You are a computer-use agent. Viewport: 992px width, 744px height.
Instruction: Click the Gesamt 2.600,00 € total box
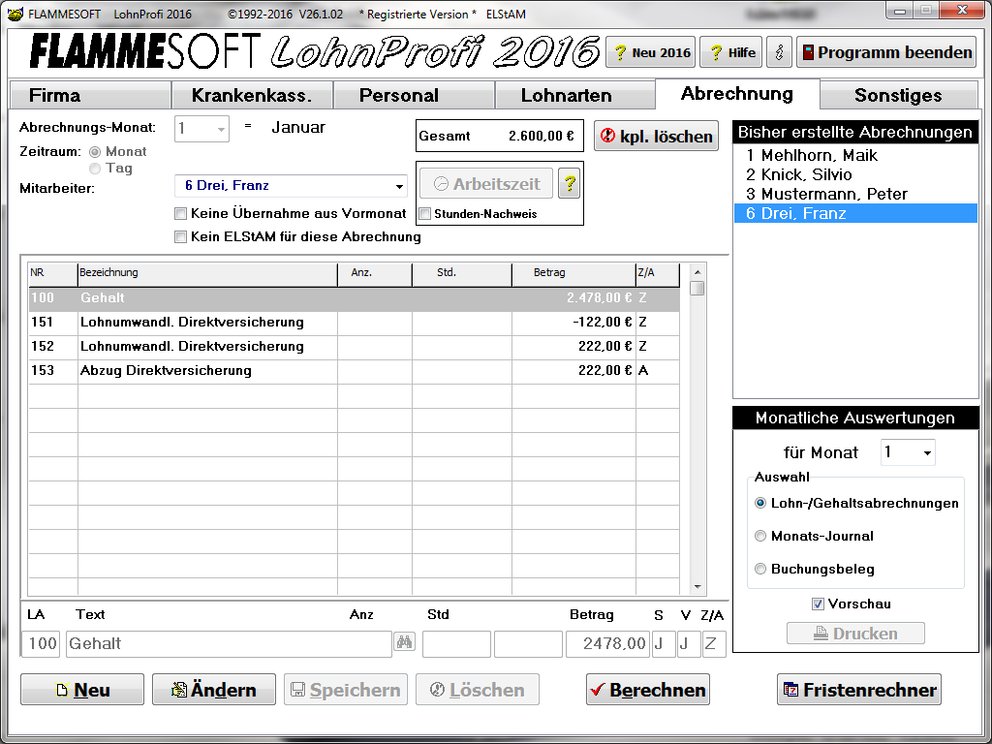click(499, 136)
